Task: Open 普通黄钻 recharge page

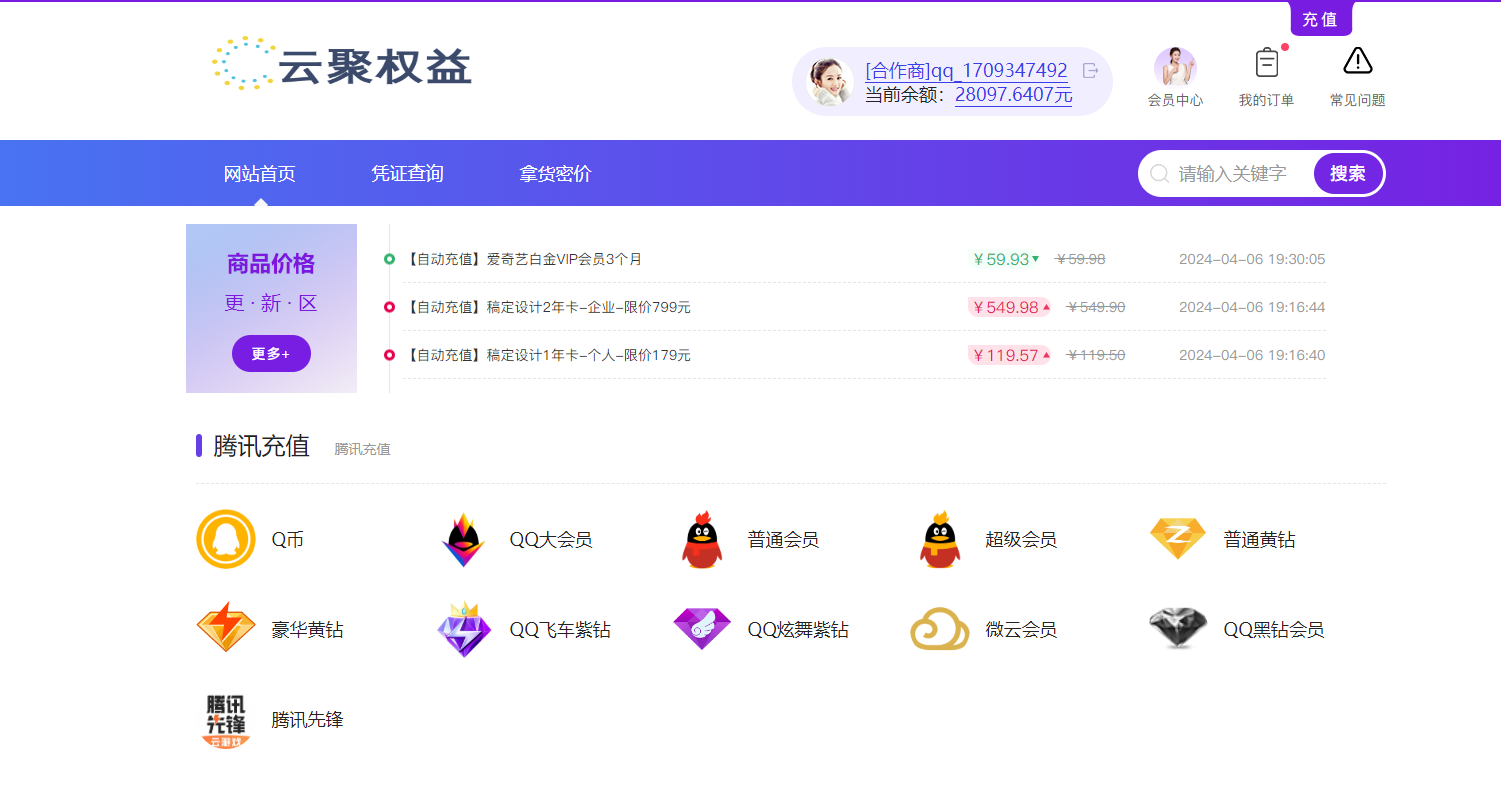Action: (1177, 538)
